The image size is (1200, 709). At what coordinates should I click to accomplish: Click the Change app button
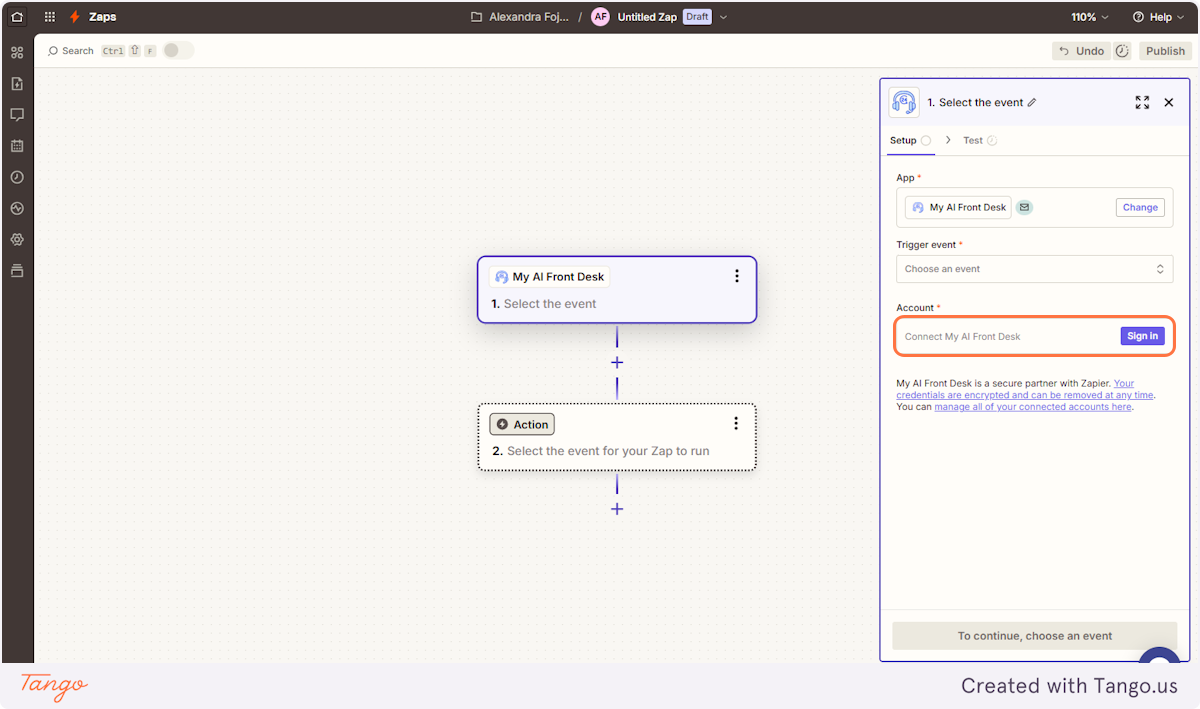(1140, 207)
